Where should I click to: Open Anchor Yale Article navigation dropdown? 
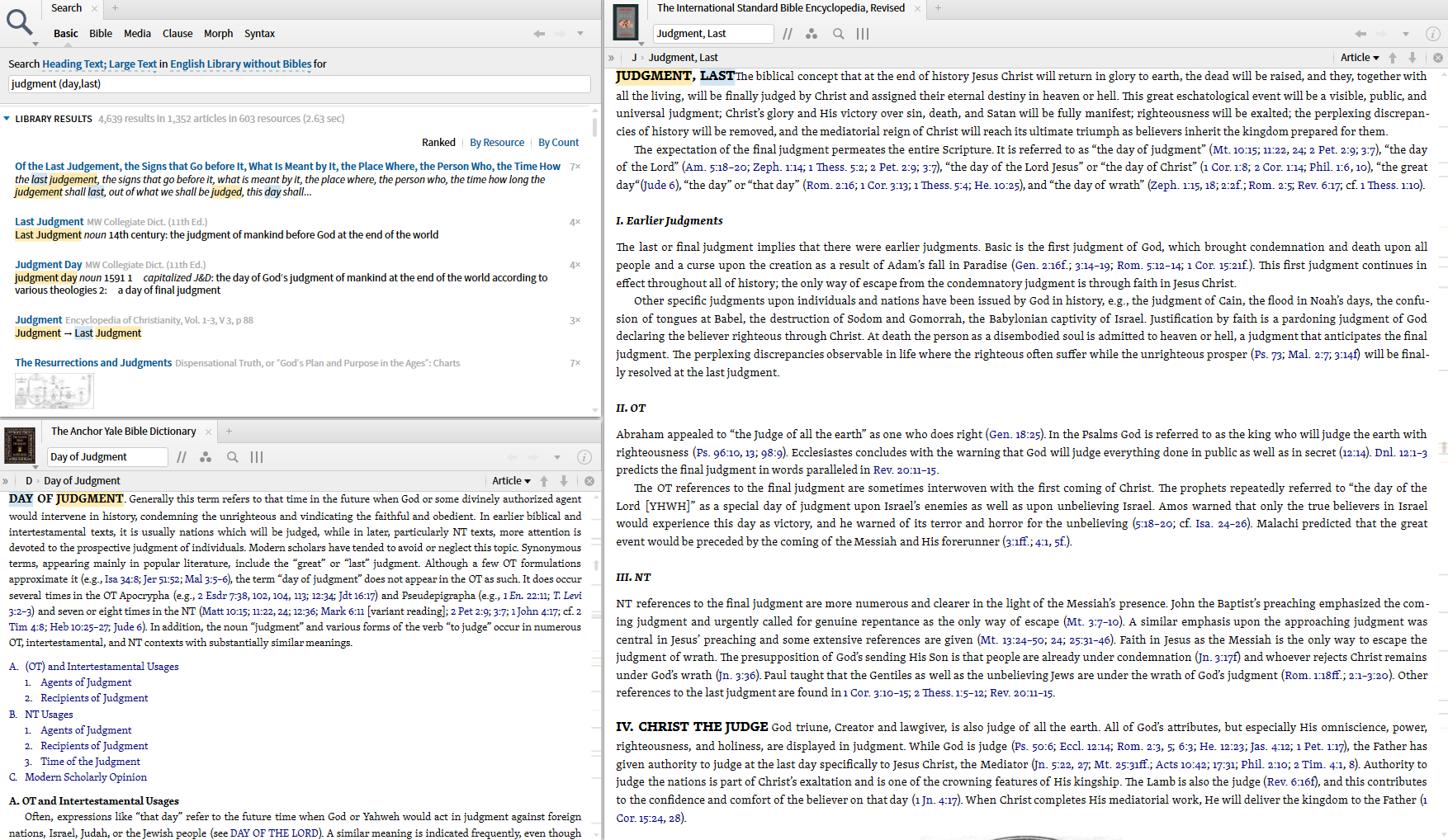[511, 481]
